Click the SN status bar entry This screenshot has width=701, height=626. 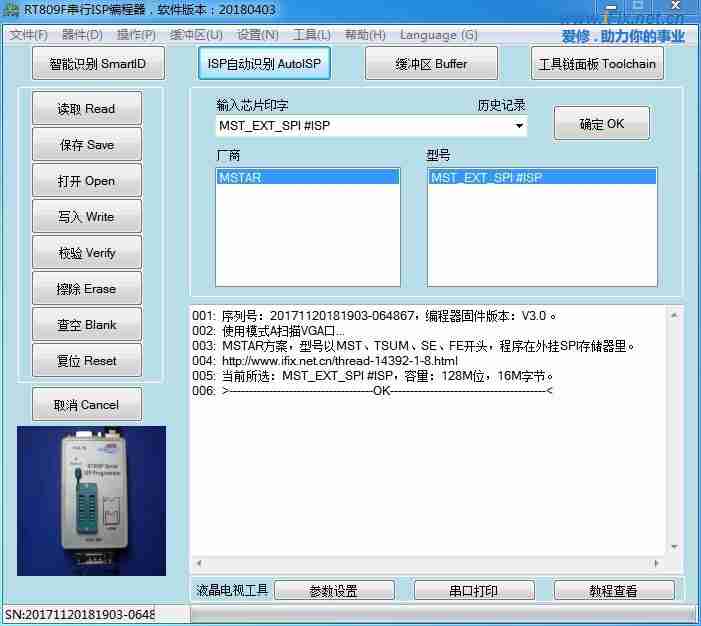click(x=80, y=614)
